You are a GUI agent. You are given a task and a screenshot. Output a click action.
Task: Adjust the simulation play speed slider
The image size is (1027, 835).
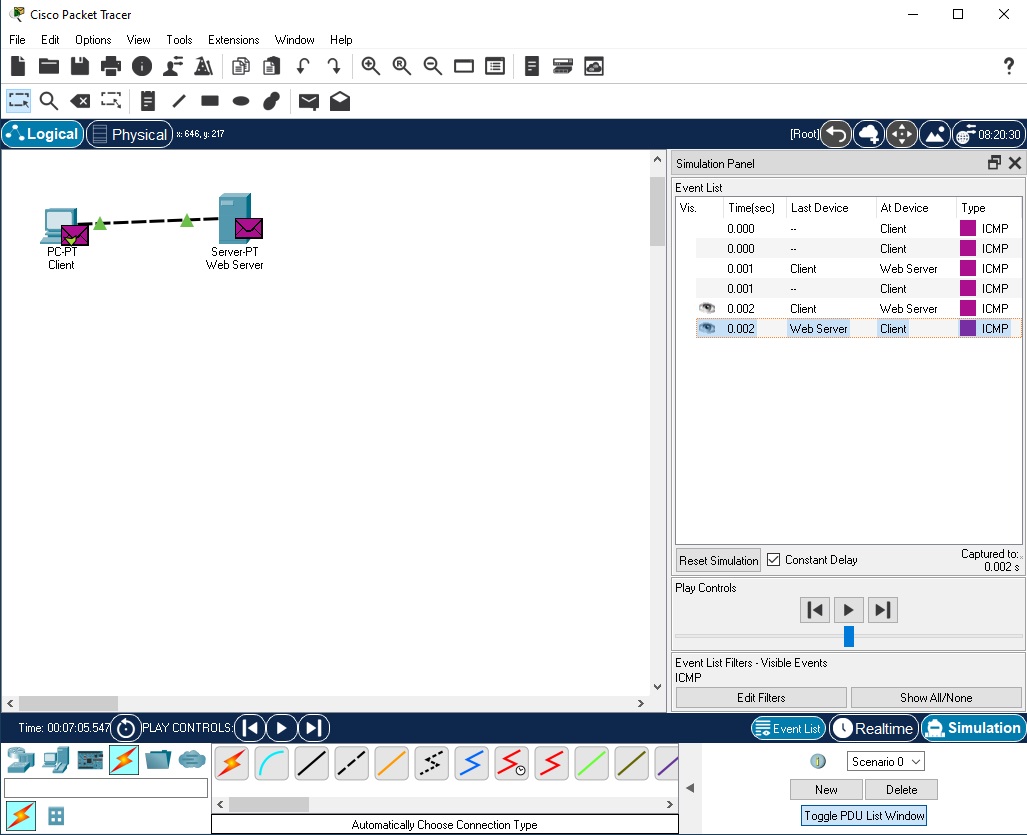point(849,636)
